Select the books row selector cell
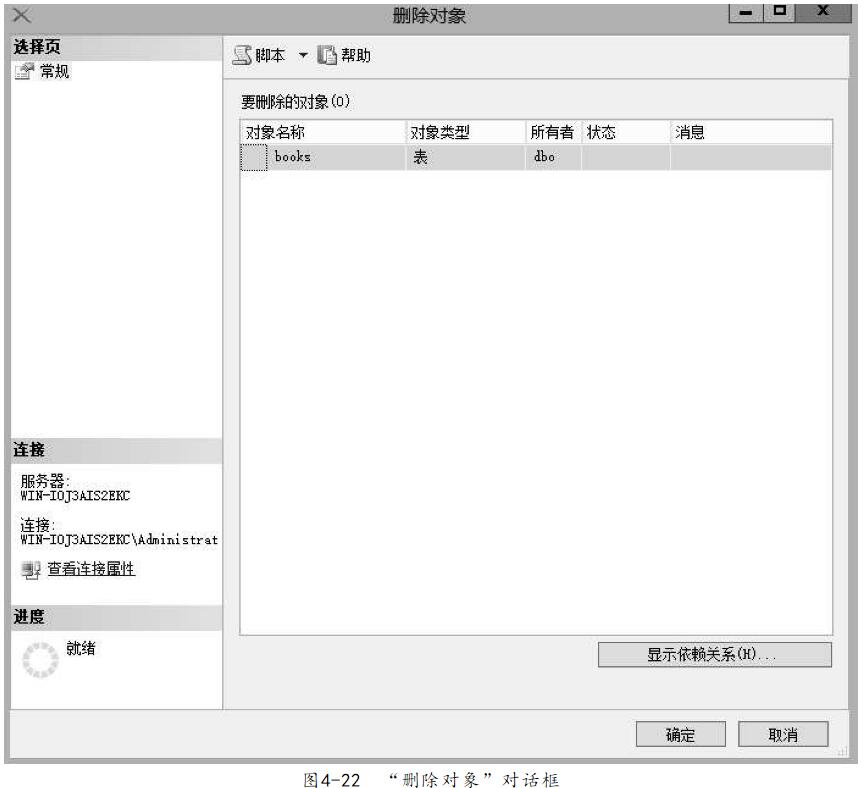 tap(254, 158)
